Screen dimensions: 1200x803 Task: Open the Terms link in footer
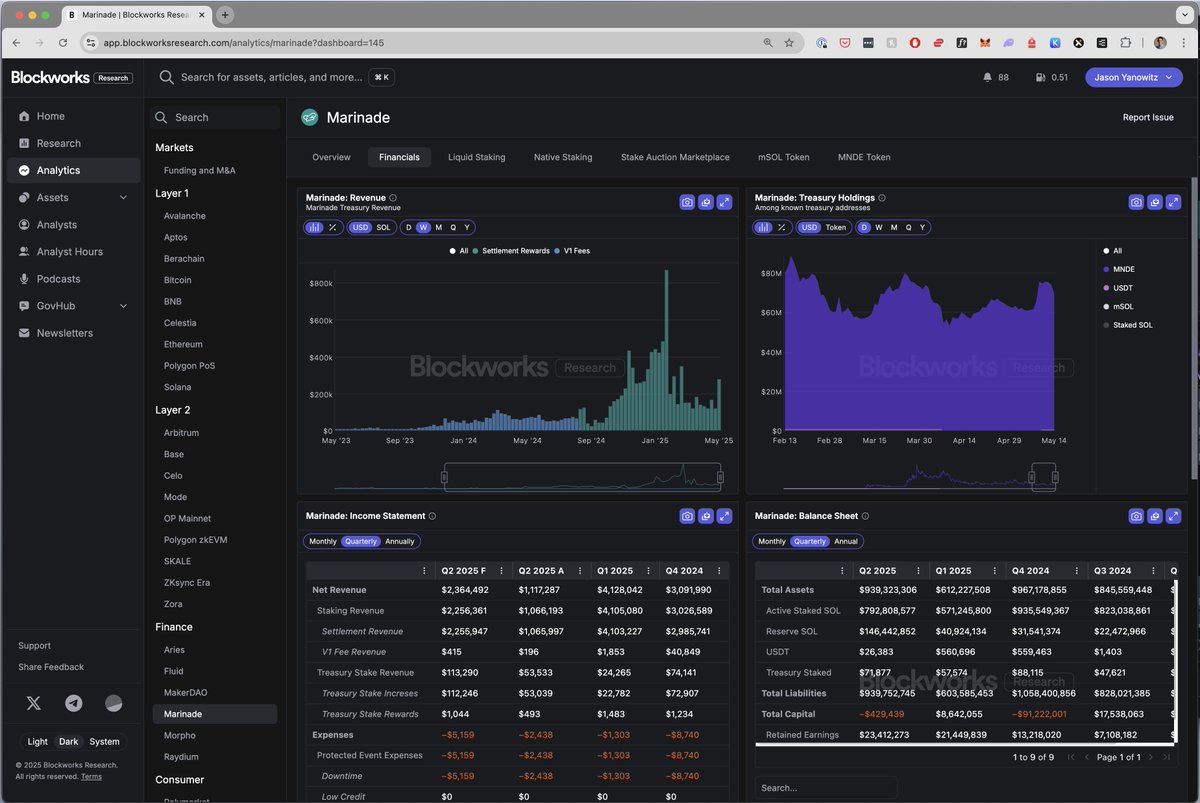[x=91, y=776]
